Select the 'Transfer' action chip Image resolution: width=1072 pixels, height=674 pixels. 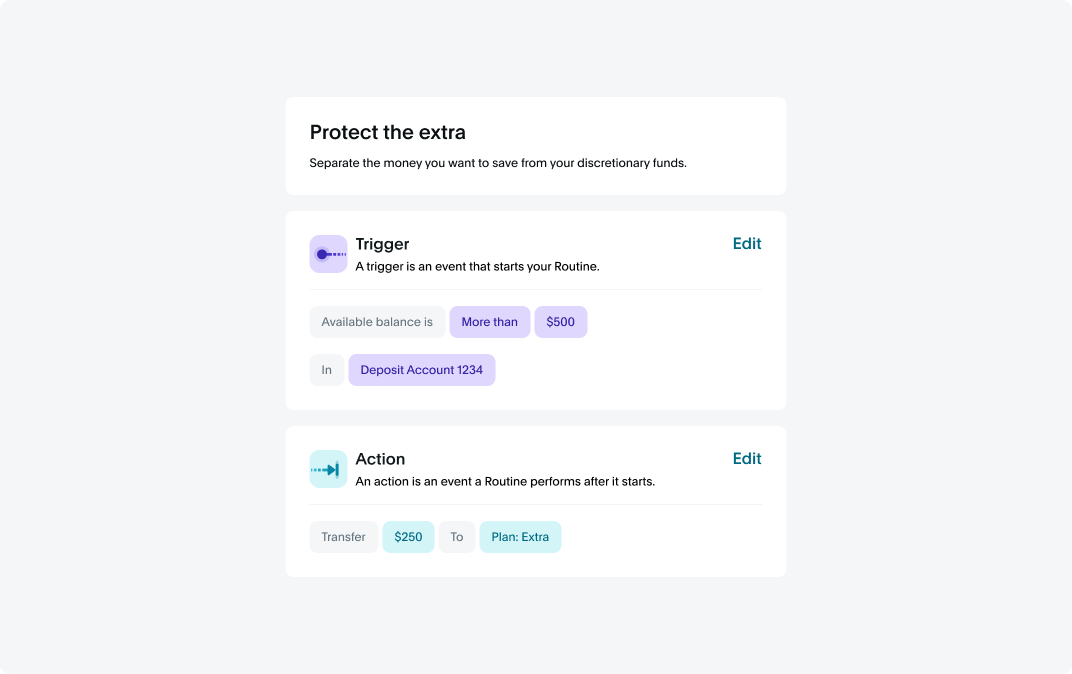coord(344,537)
